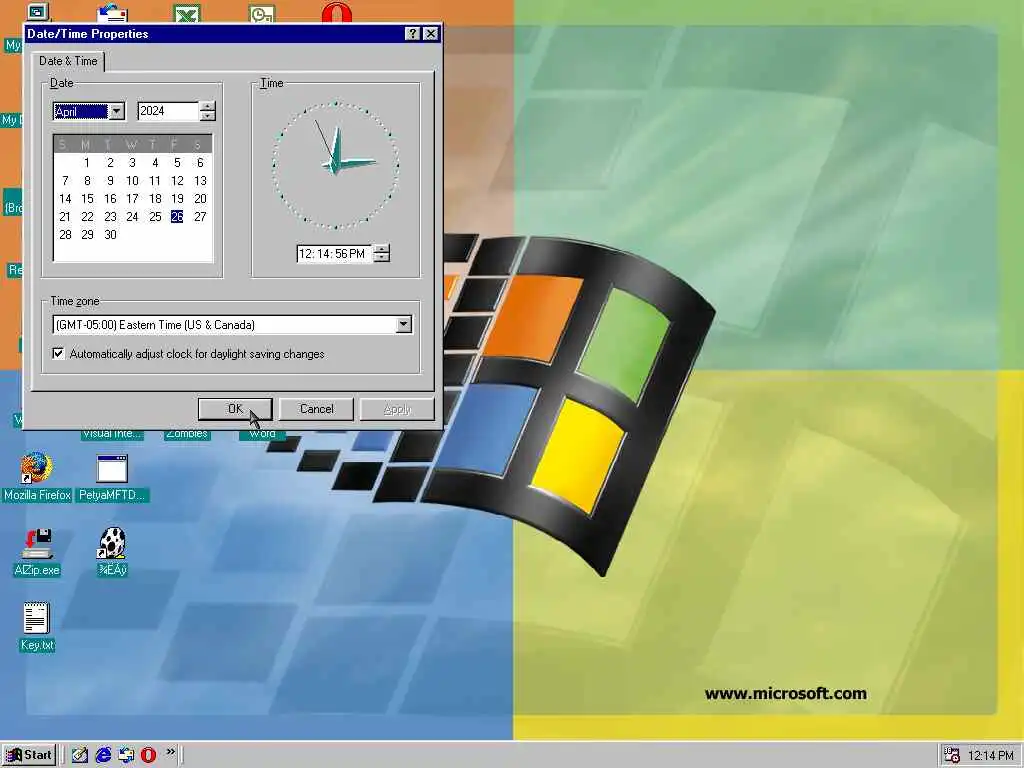Expand the Time zone dropdown list
Viewport: 1024px width, 768px height.
(404, 324)
